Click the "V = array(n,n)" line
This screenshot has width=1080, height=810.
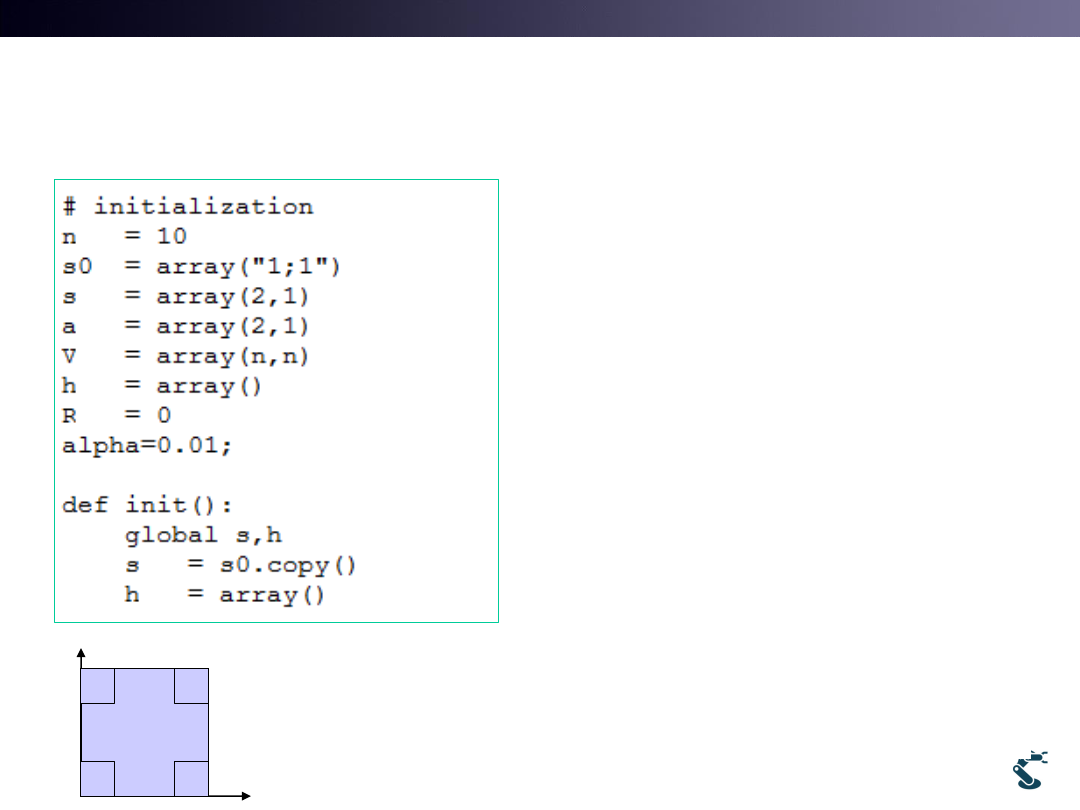pyautogui.click(x=186, y=357)
